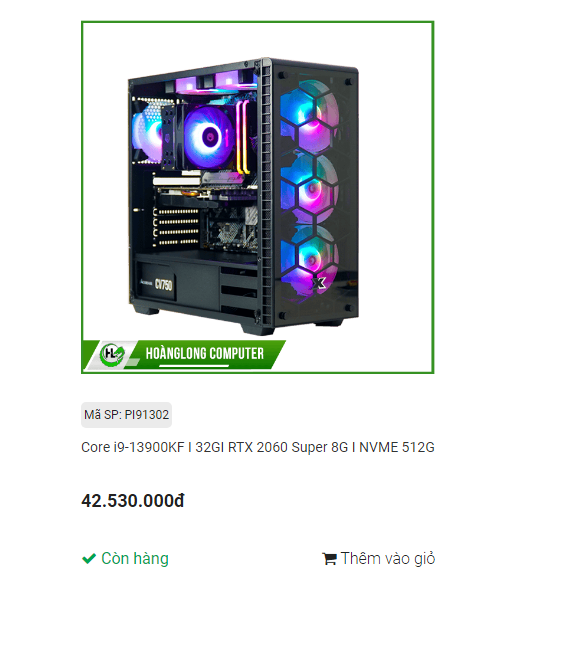Click the middle front RGB fan

310,189
